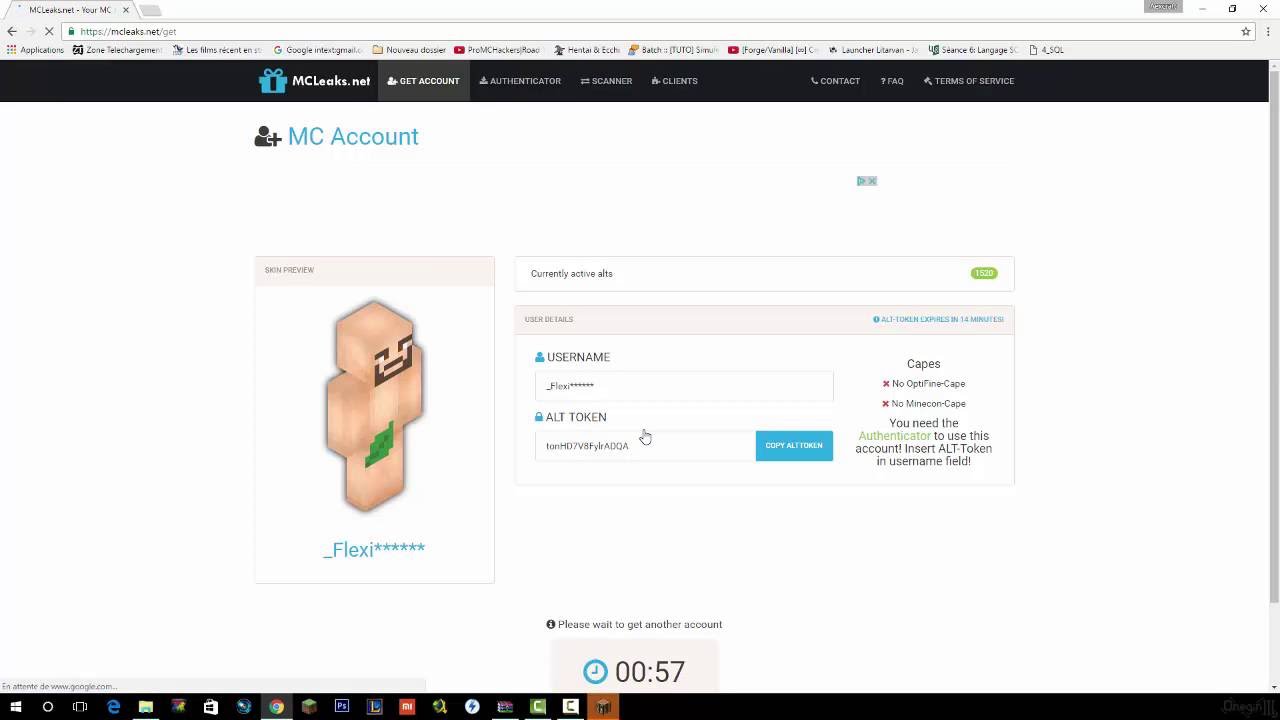
Task: Open Minecraft grass block taskbar icon
Action: [309, 707]
